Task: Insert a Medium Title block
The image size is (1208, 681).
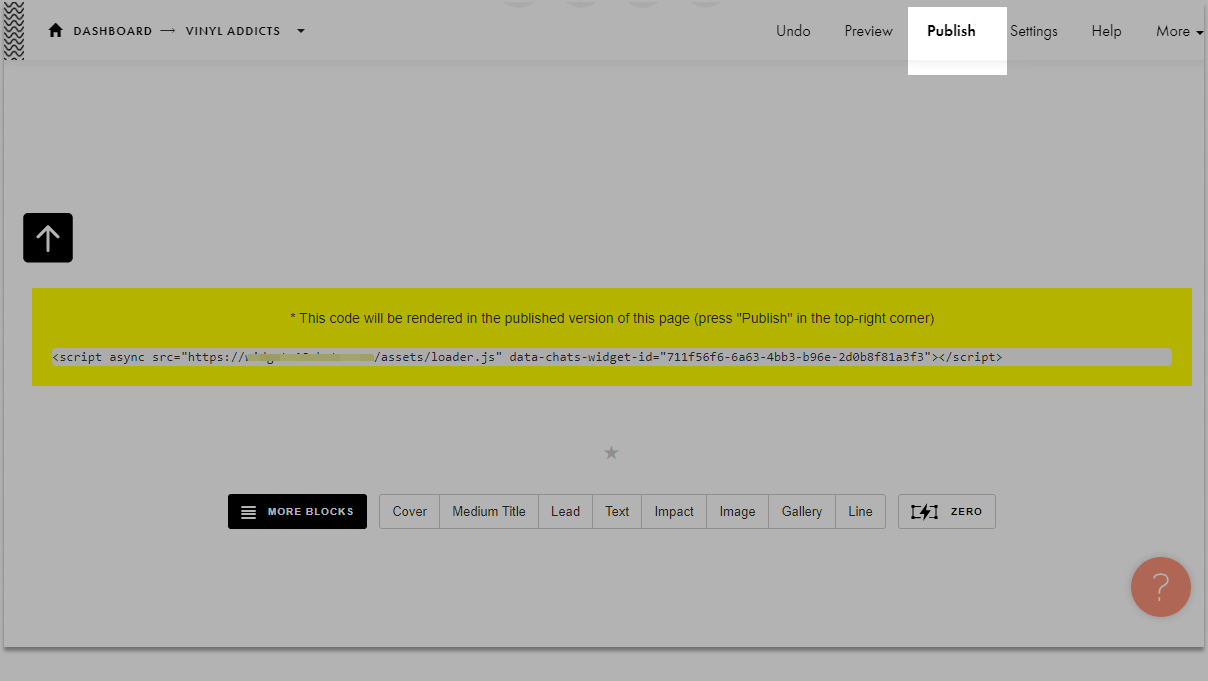Action: [x=488, y=512]
